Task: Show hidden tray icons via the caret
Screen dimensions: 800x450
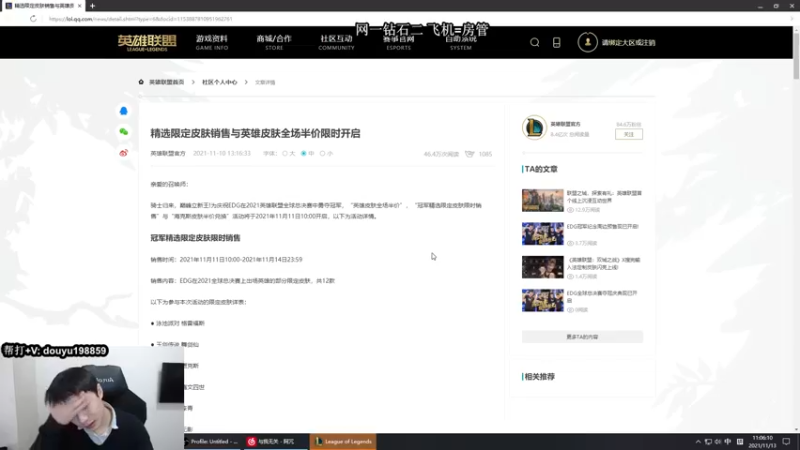Action: 698,442
